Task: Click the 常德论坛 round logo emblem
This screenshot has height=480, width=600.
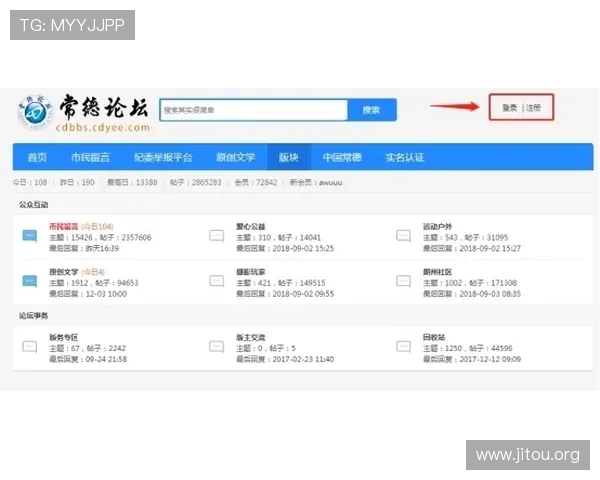Action: [35, 112]
